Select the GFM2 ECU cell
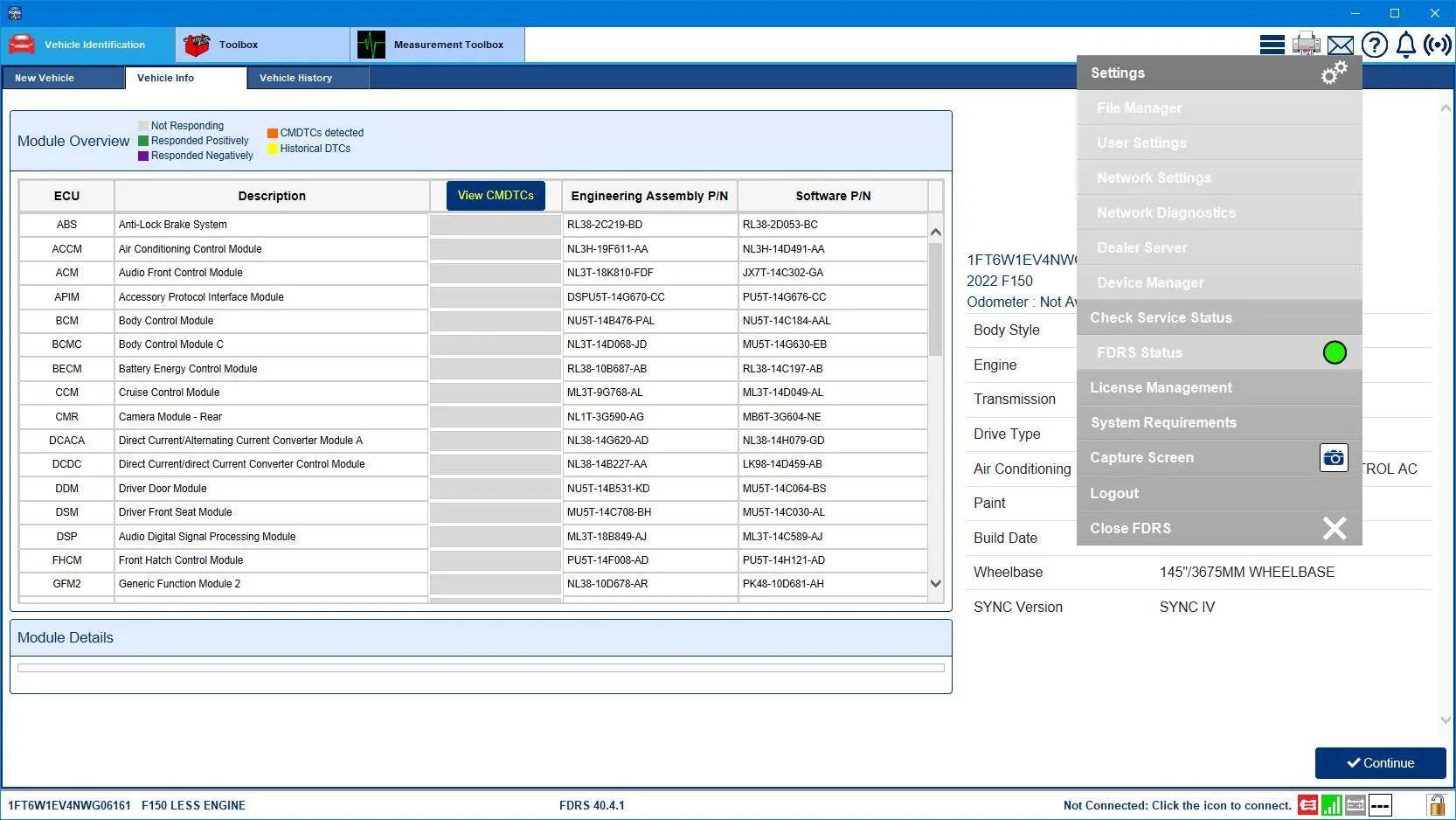Image resolution: width=1456 pixels, height=820 pixels. [66, 584]
